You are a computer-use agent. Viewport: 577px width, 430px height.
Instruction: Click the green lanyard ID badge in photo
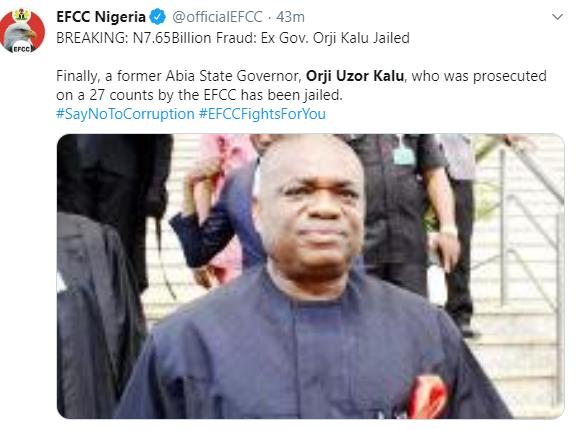[x=404, y=155]
